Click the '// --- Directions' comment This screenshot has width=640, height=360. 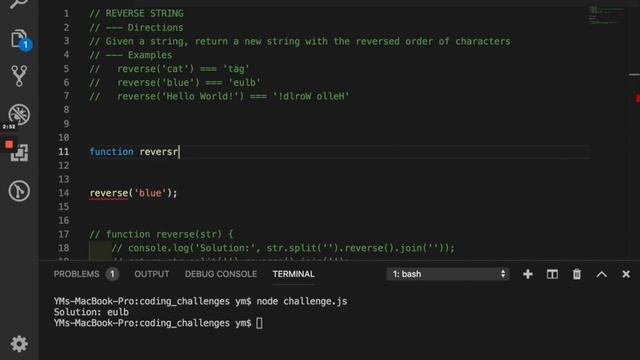pyautogui.click(x=136, y=27)
